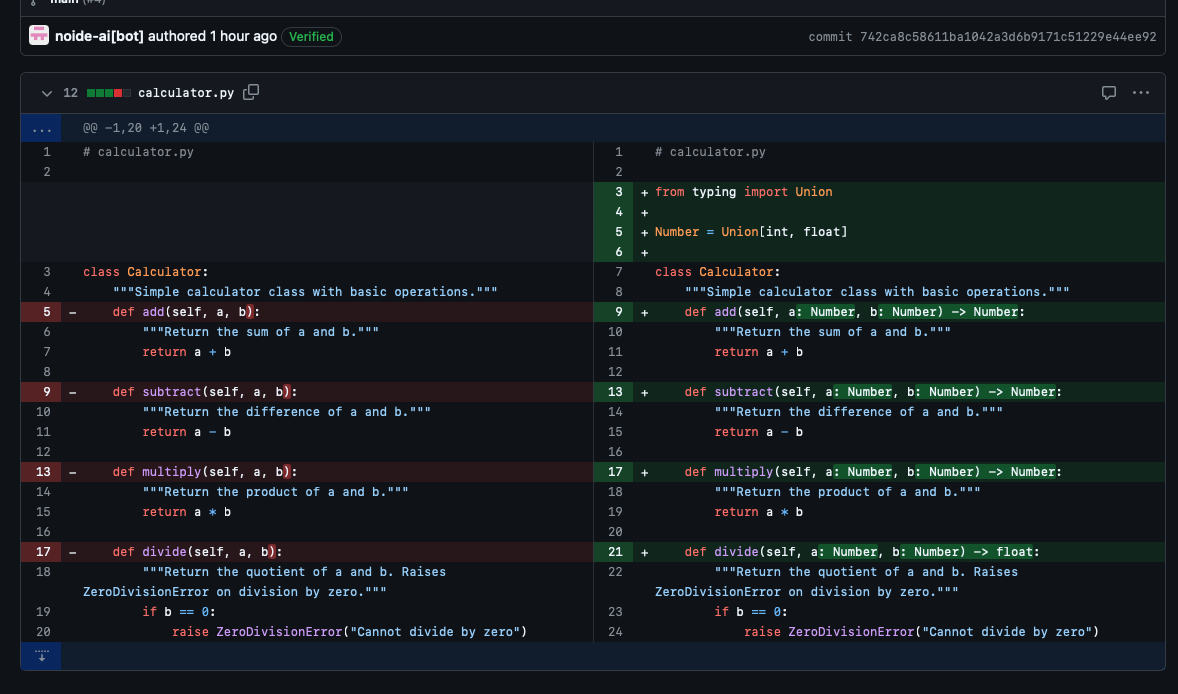Open the three-dot file options menu
Image resolution: width=1178 pixels, height=694 pixels.
click(1140, 92)
